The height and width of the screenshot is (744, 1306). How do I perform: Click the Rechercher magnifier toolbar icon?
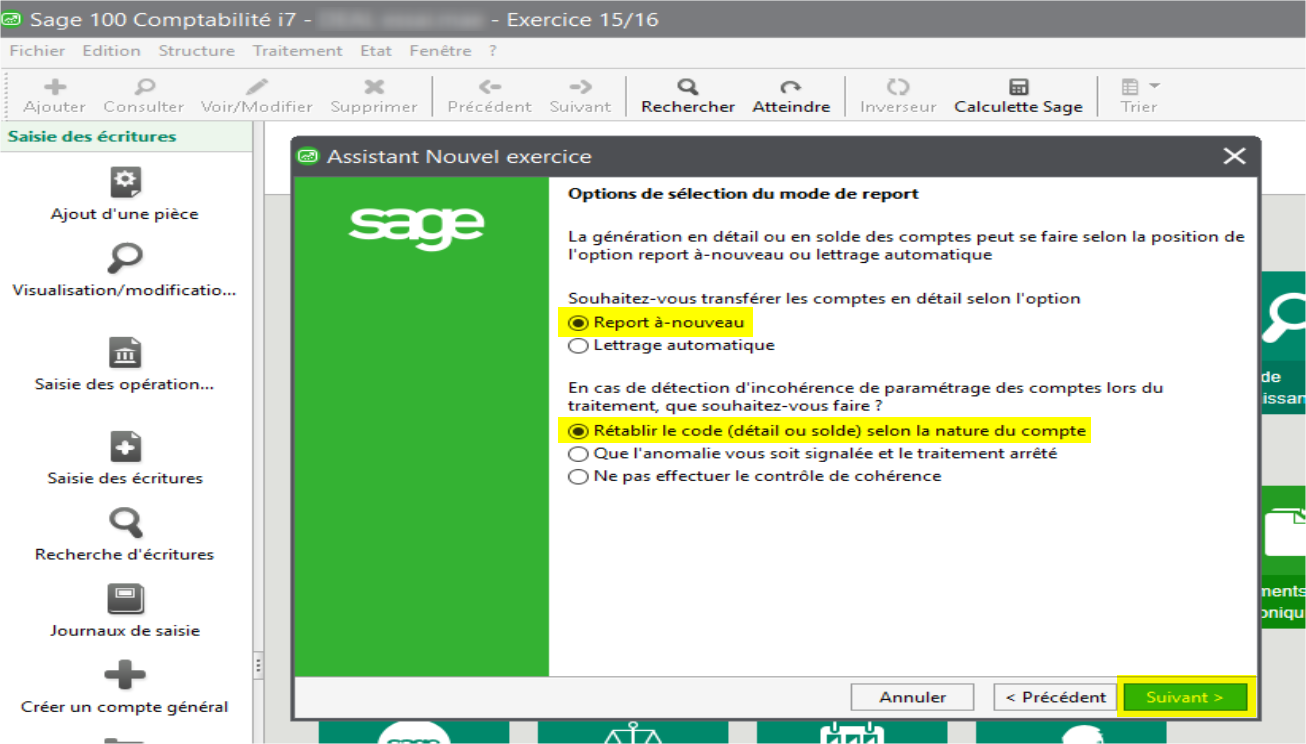pos(688,88)
